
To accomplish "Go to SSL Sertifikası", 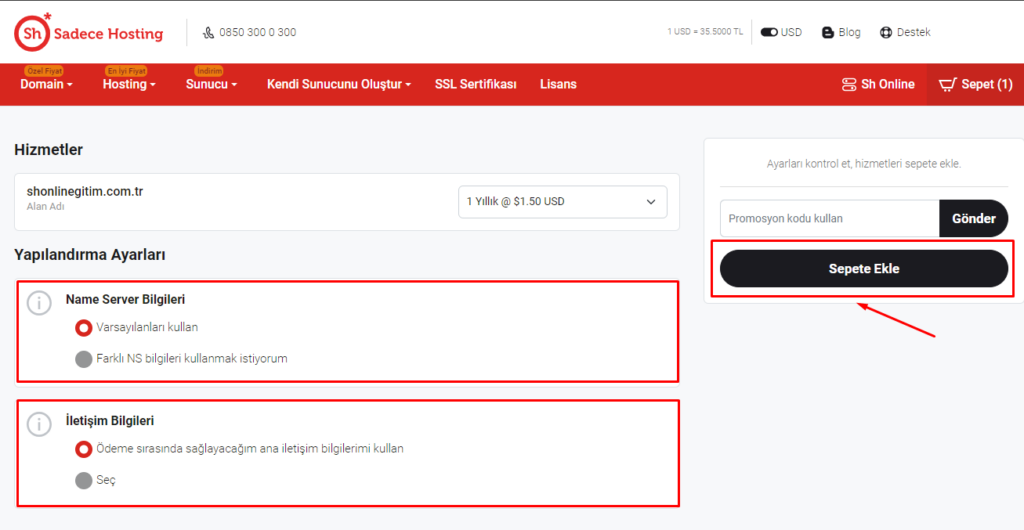I will pyautogui.click(x=475, y=84).
